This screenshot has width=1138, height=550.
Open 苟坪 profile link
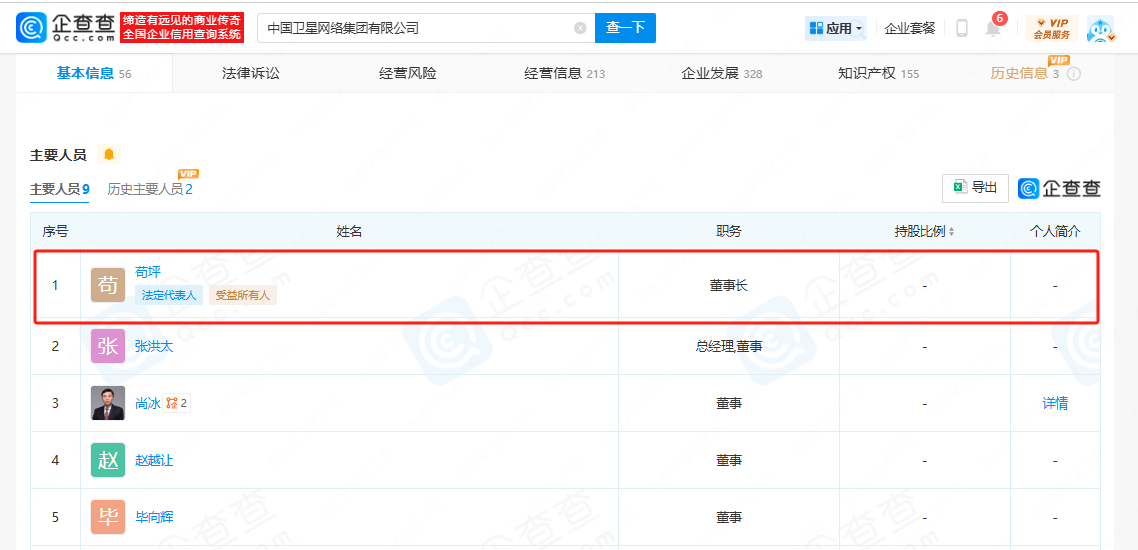pyautogui.click(x=148, y=272)
